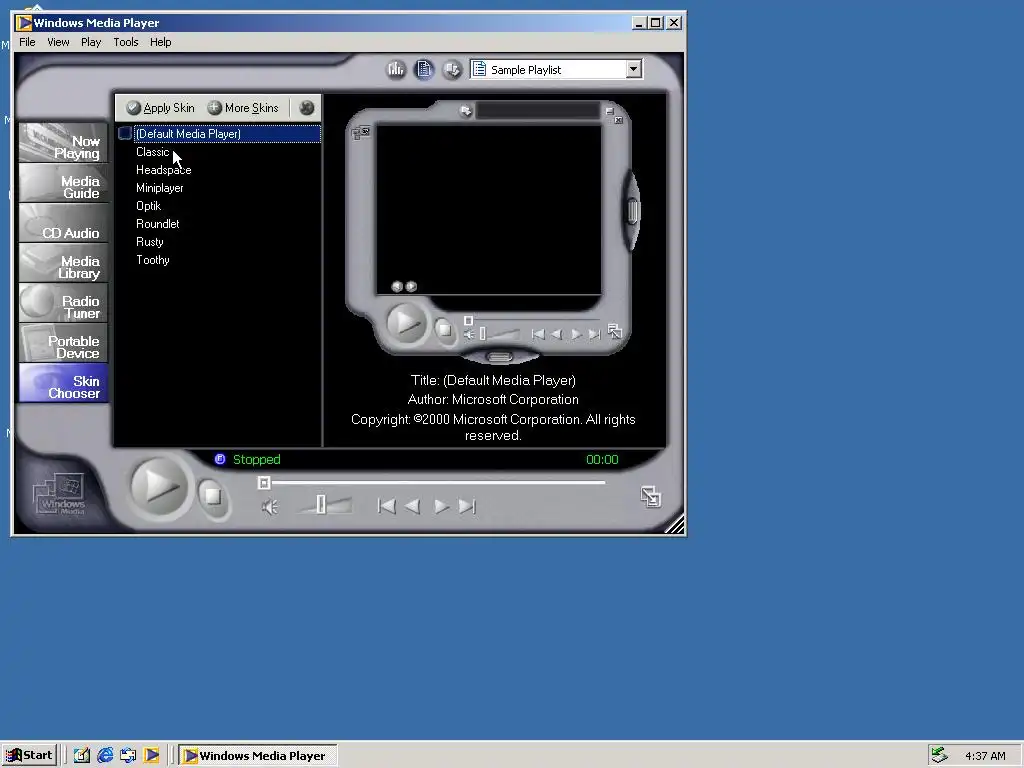This screenshot has width=1024, height=768.
Task: Open the Media Guide tab
Action: 63,183
